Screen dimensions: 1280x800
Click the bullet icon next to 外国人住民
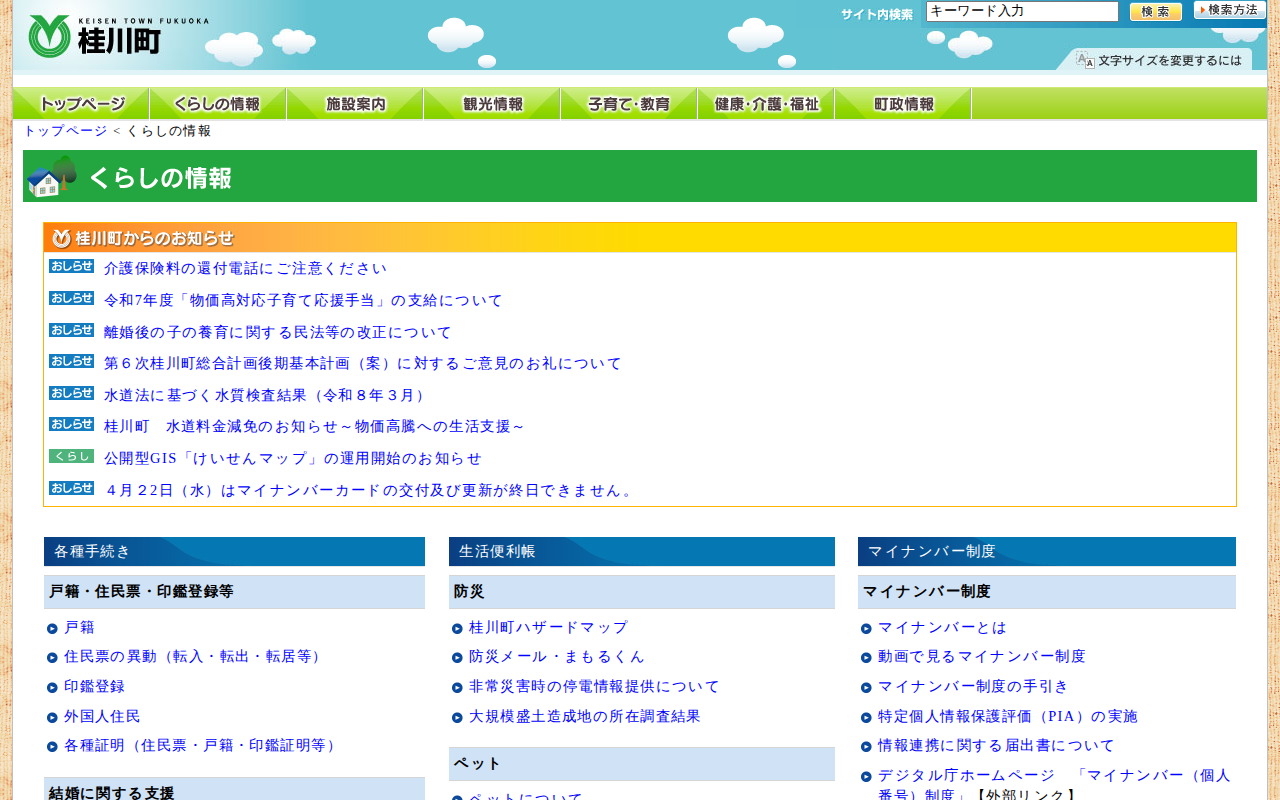(52, 717)
